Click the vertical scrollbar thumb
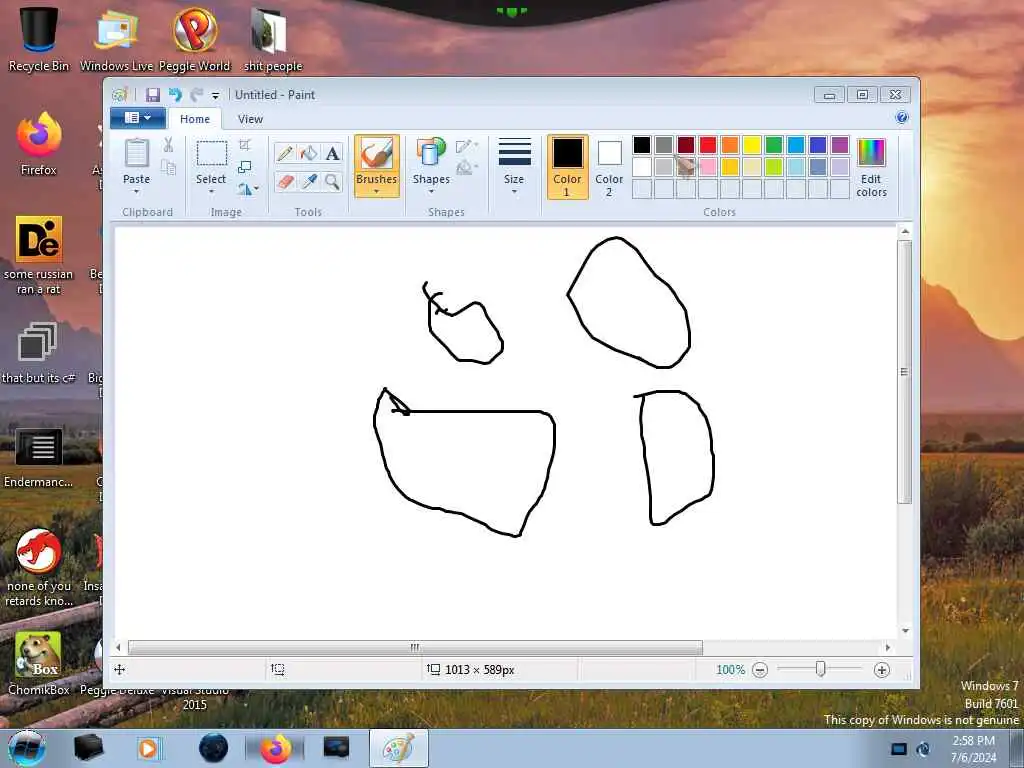 904,372
